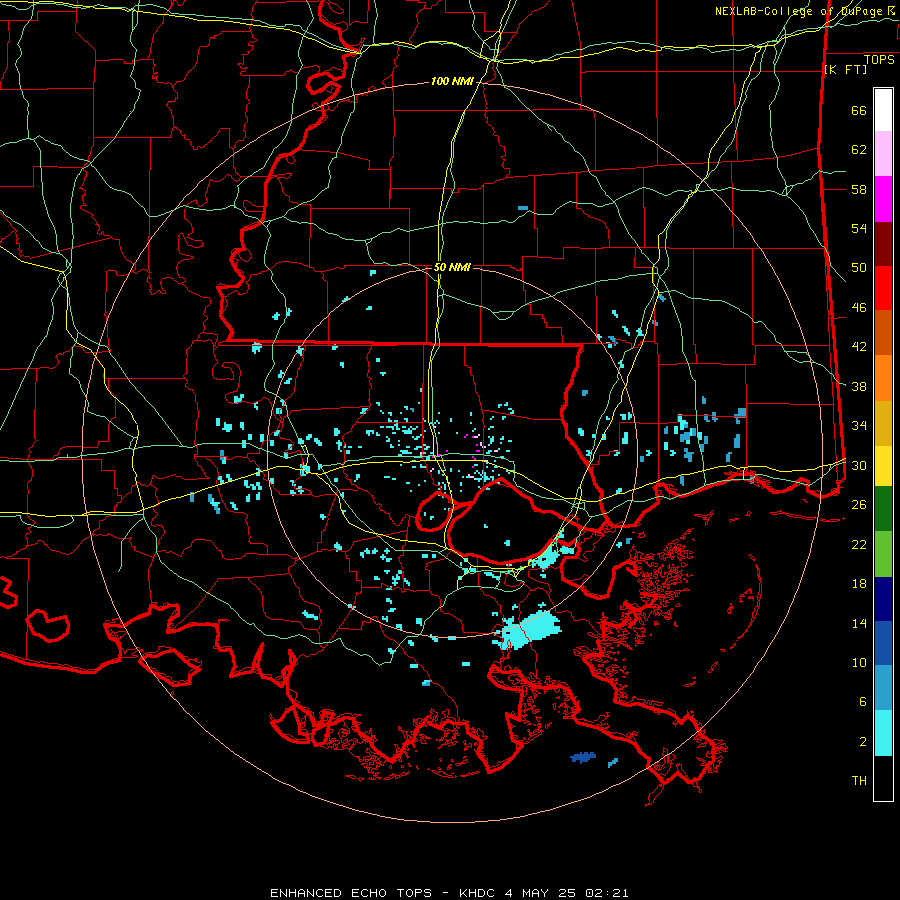The image size is (900, 900).
Task: Click the '100 NMI' range ring label
Action: (452, 81)
